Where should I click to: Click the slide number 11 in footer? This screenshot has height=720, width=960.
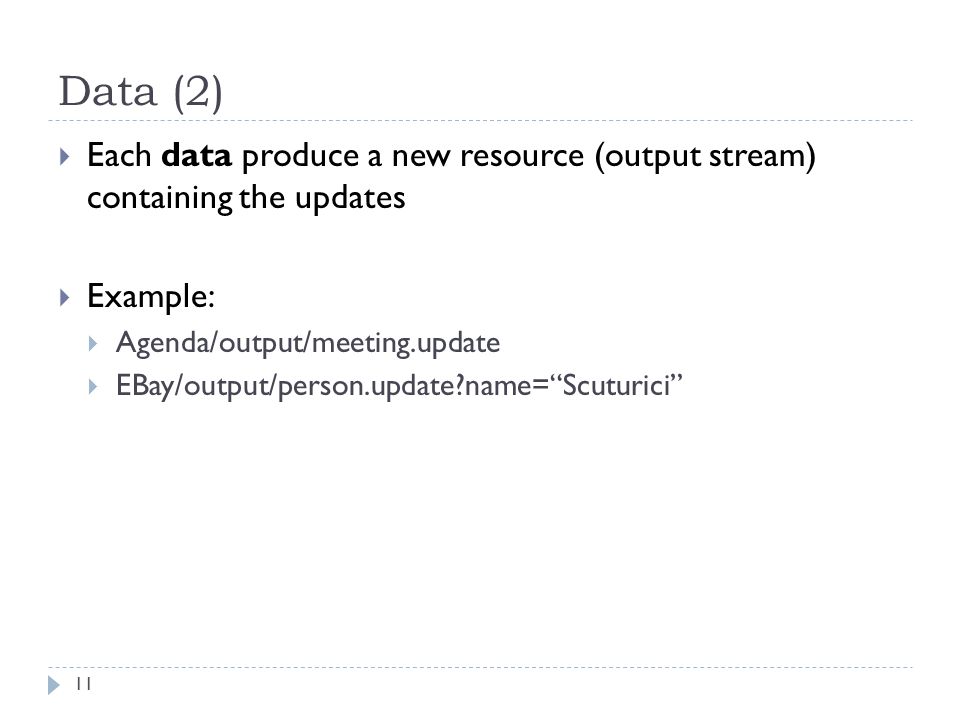(x=84, y=684)
